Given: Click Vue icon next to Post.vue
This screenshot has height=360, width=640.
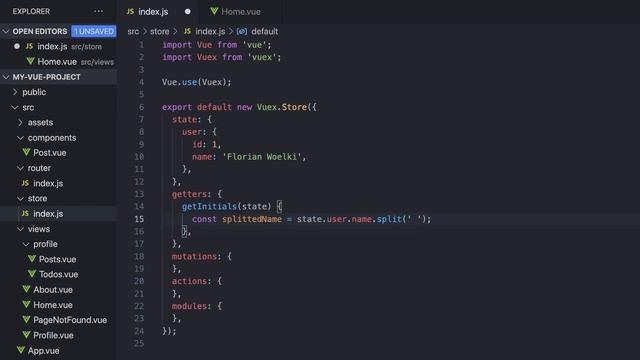Looking at the screenshot, I should (x=26, y=152).
